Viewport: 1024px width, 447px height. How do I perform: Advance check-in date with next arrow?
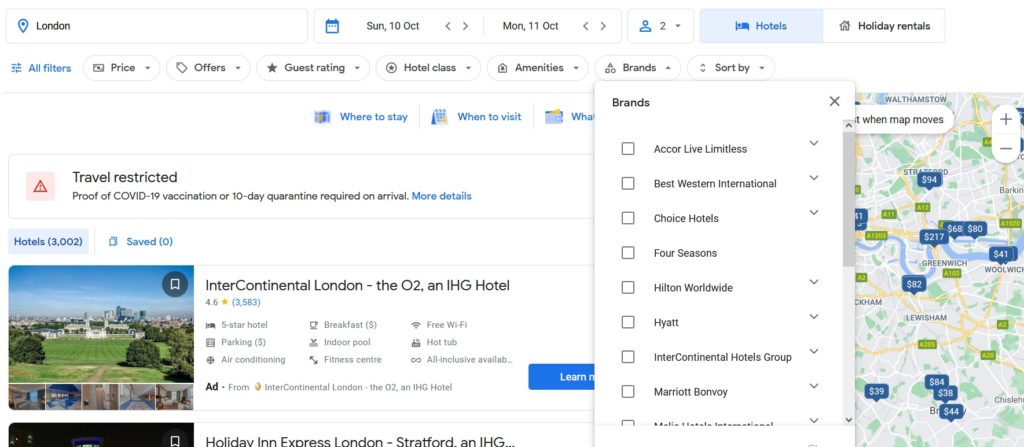[x=467, y=26]
